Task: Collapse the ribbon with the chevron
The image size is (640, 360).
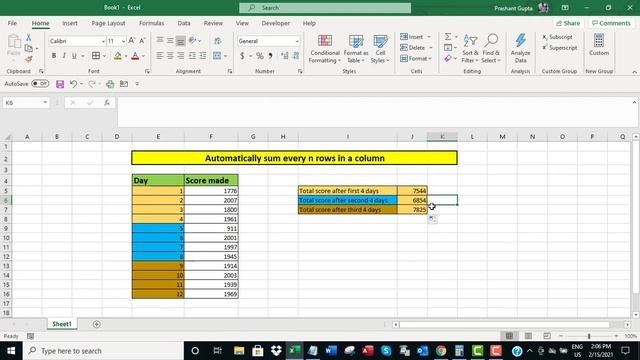Action: (634, 72)
